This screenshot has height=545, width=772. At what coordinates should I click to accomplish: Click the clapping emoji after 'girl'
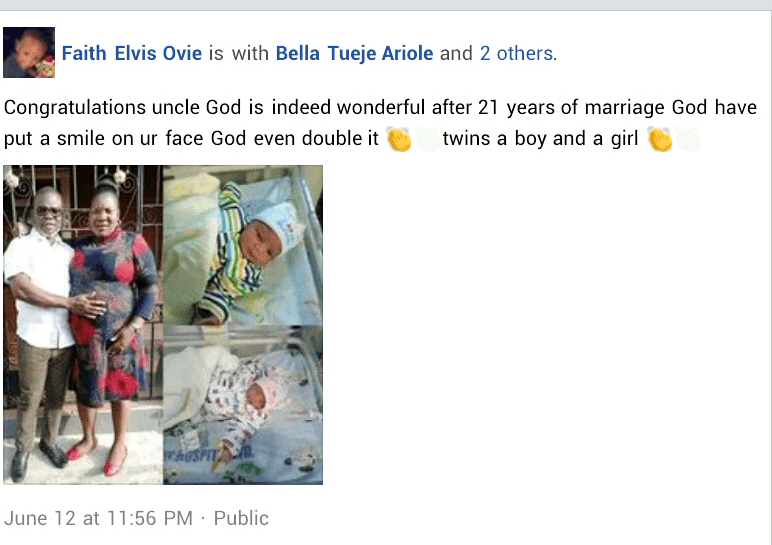[x=659, y=140]
